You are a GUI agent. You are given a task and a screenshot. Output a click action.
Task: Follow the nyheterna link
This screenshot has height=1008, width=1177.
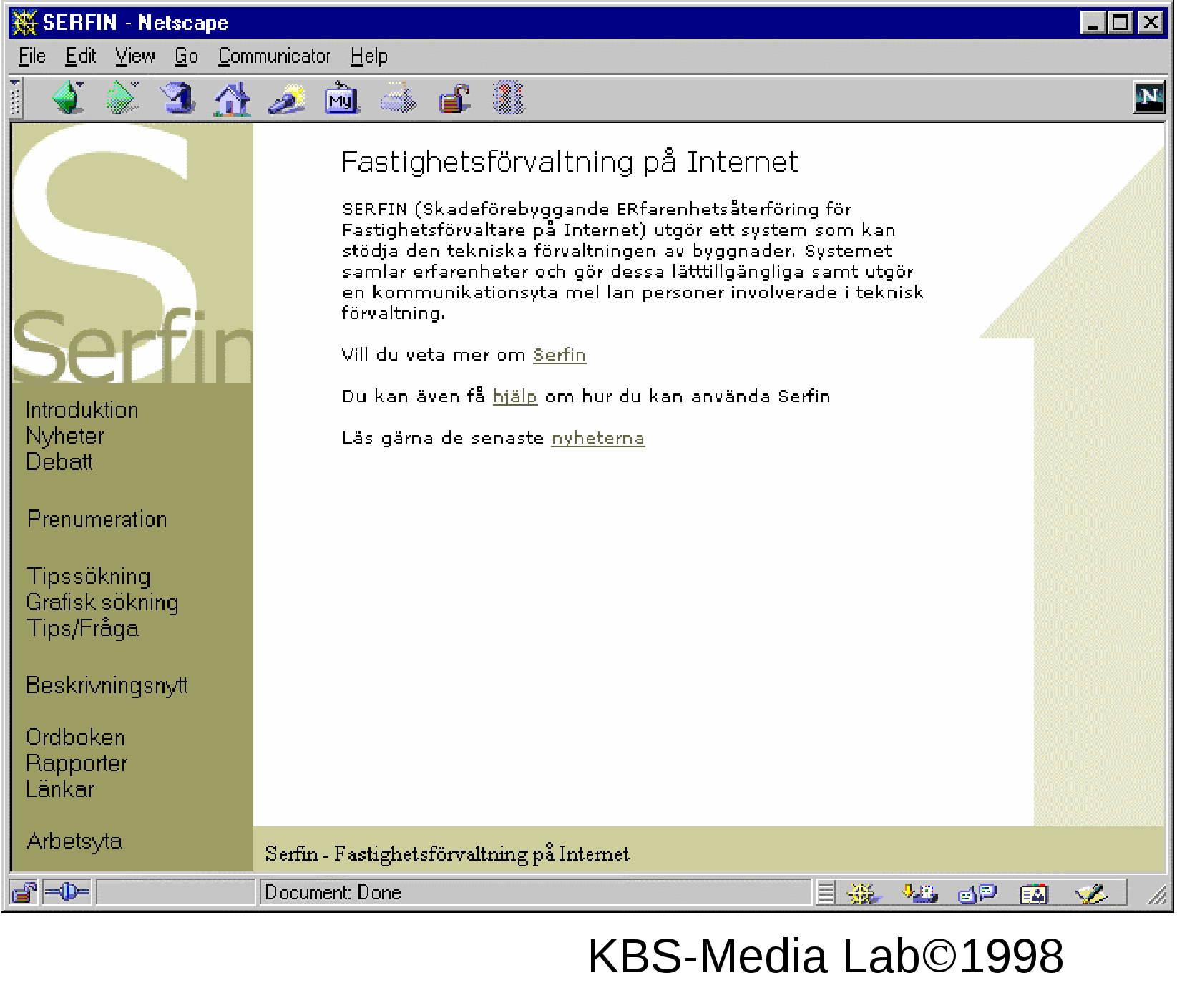coord(598,438)
